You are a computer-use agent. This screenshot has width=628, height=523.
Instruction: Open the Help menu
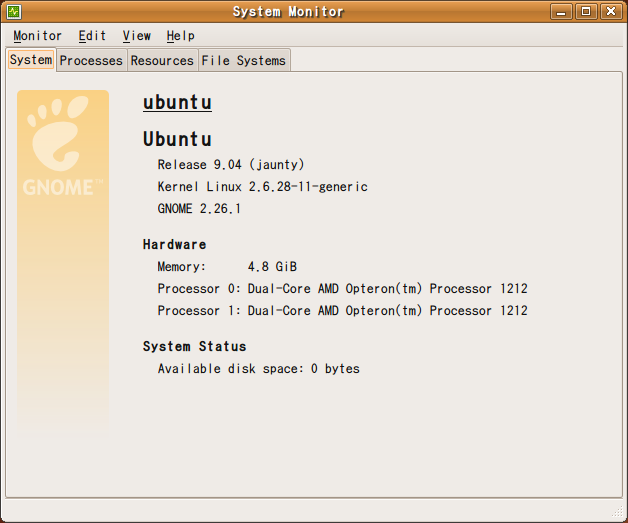tap(180, 36)
